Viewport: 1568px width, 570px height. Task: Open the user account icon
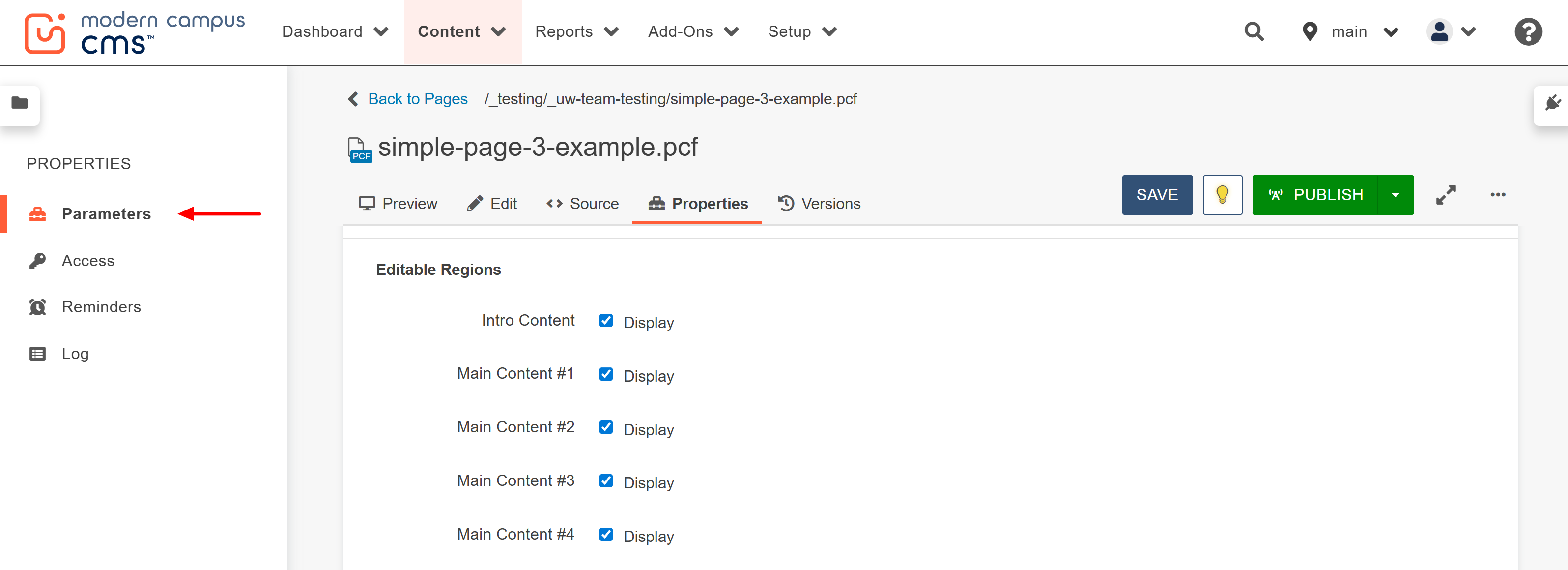(1439, 31)
